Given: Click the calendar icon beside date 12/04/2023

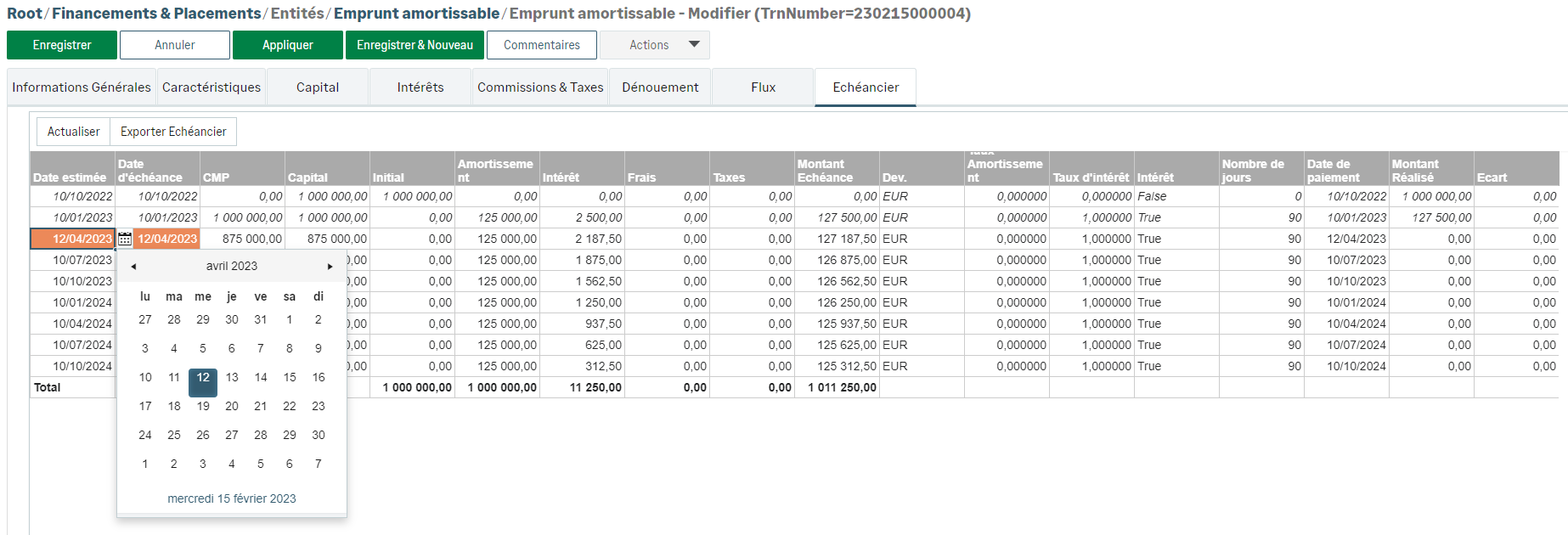Looking at the screenshot, I should [125, 239].
